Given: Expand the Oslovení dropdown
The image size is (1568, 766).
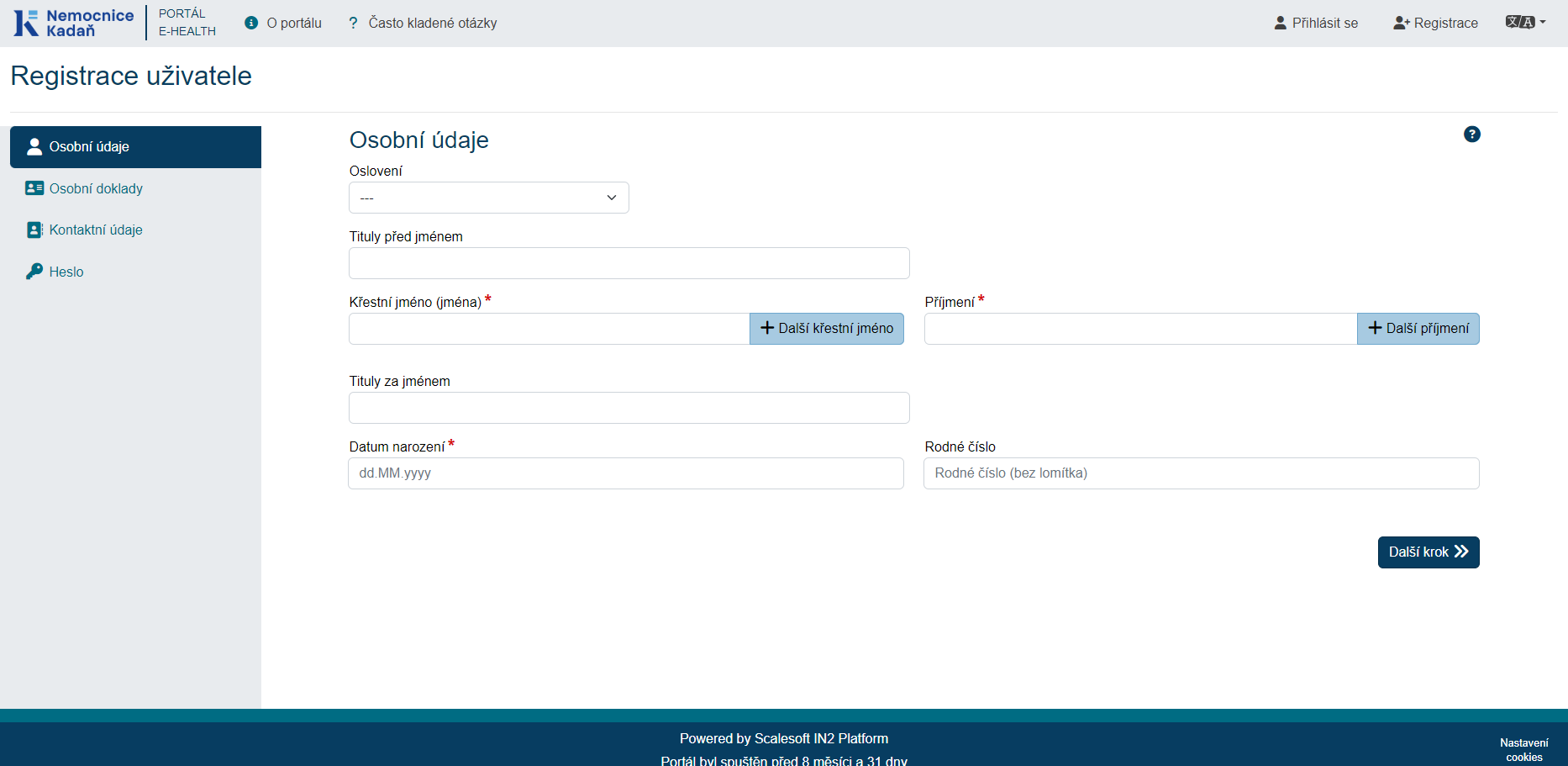Looking at the screenshot, I should pyautogui.click(x=489, y=198).
